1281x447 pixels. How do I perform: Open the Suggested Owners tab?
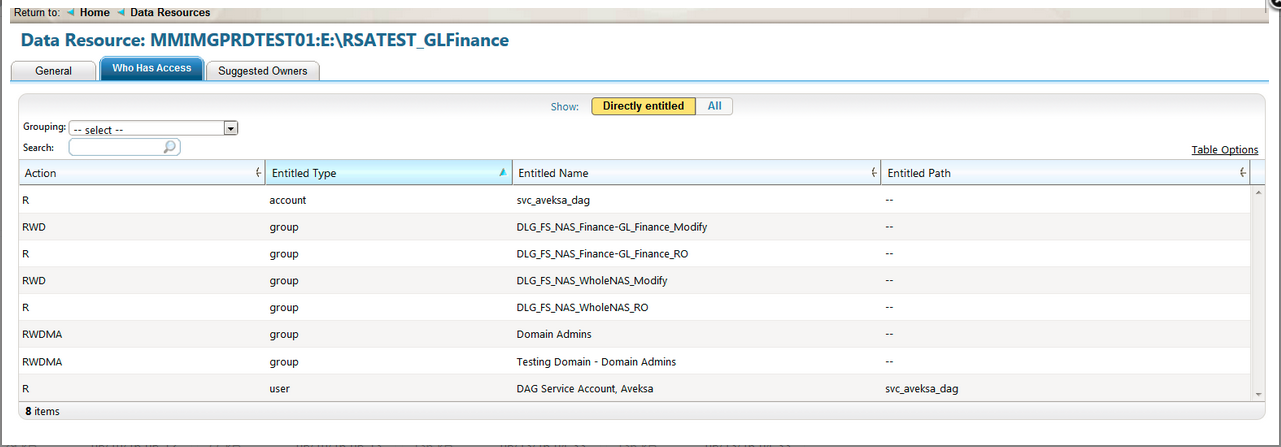[263, 71]
